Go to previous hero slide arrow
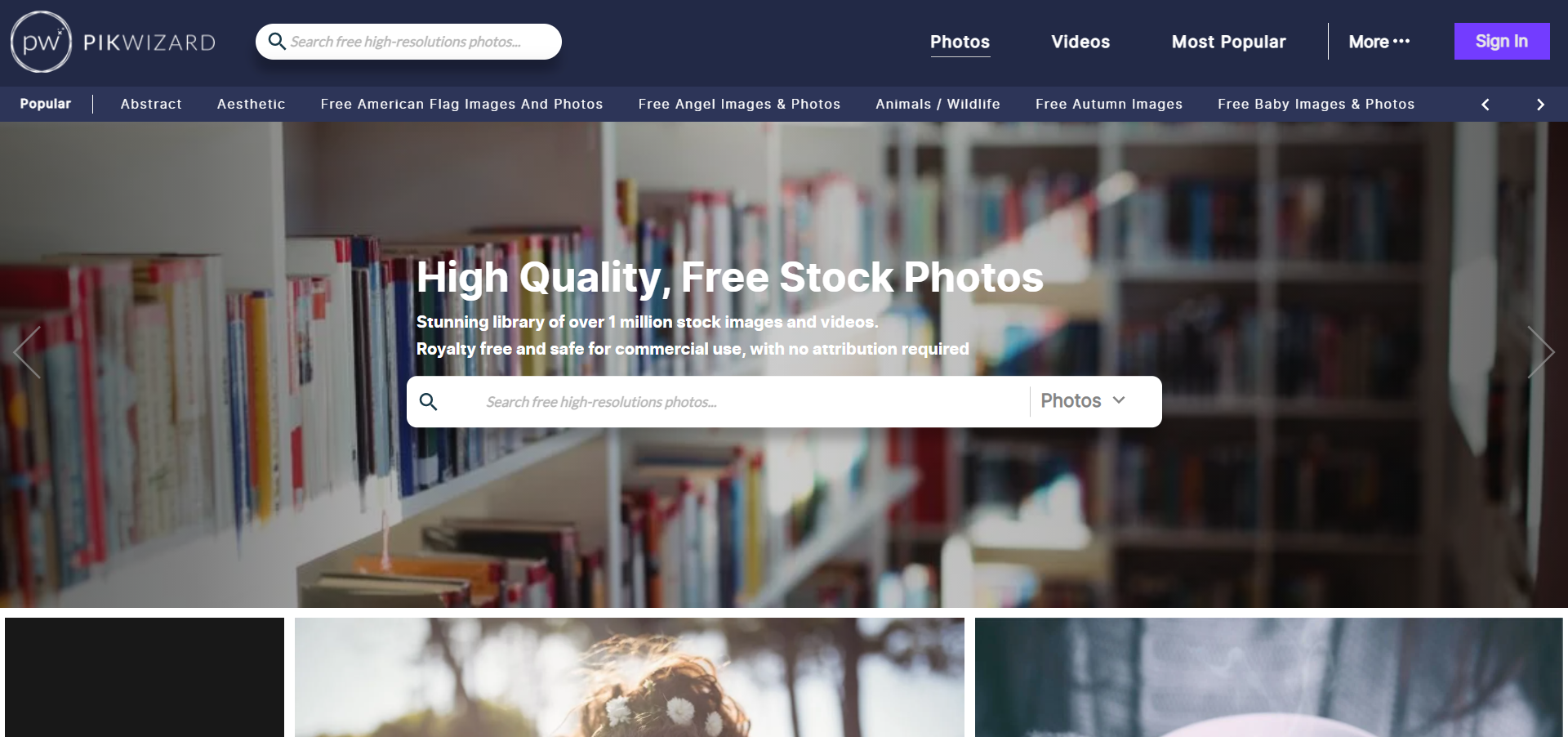This screenshot has width=1568, height=737. coord(27,352)
